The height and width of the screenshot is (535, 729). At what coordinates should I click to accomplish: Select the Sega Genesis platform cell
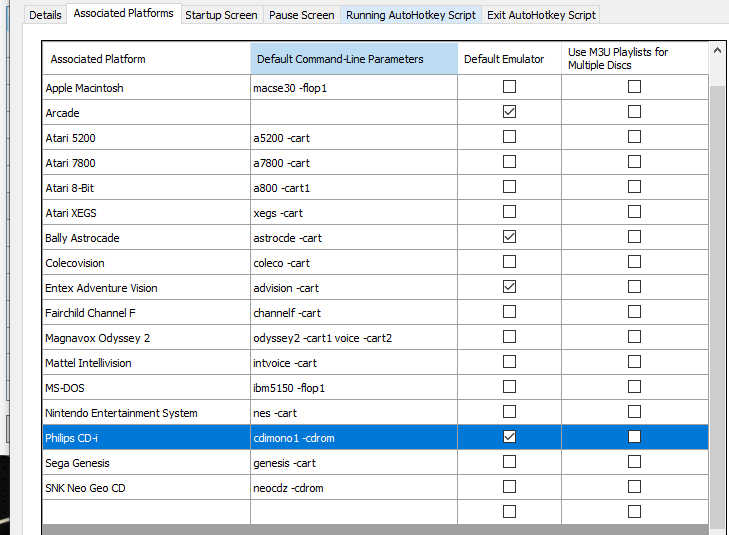pos(146,463)
